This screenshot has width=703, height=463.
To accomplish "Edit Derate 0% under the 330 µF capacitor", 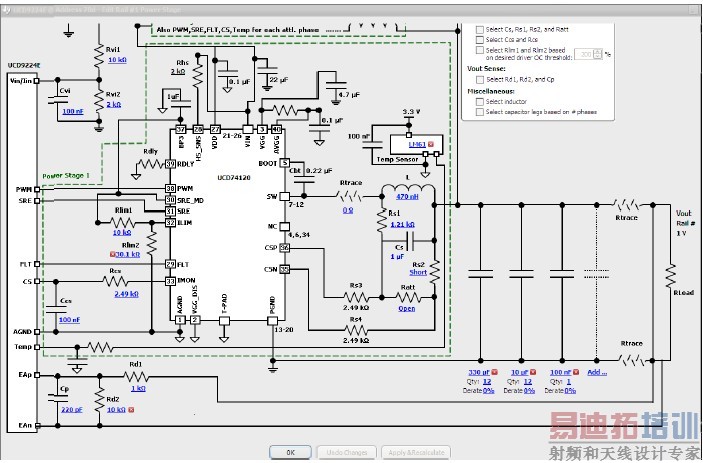I will [488, 391].
